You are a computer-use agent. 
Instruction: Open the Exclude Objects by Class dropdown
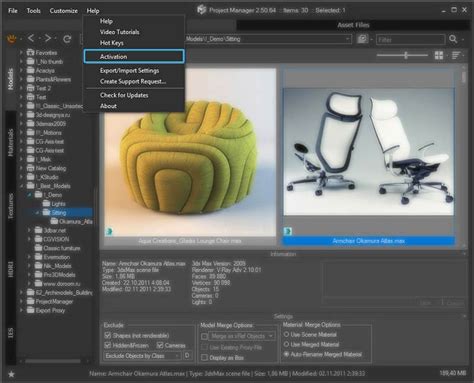point(142,356)
